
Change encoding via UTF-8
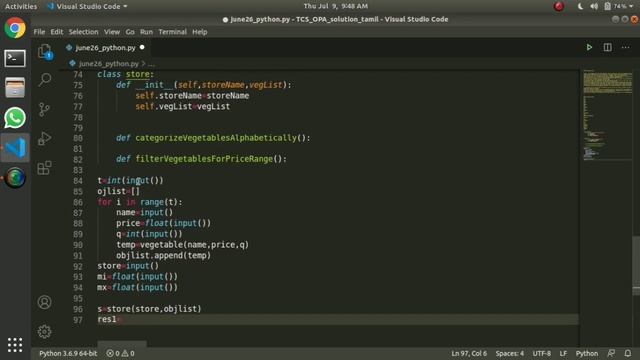(542, 353)
